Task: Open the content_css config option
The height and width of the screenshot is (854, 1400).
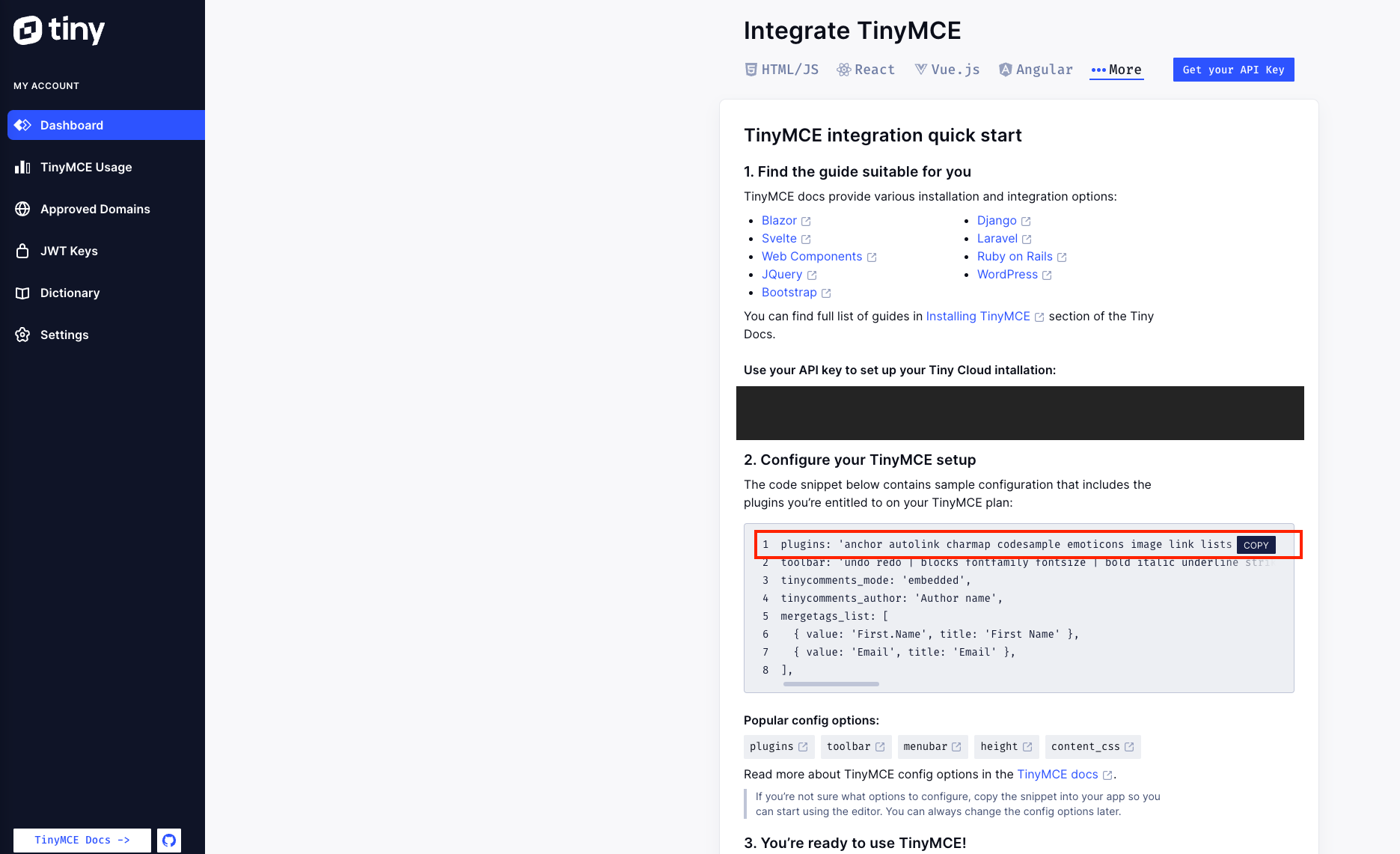Action: coord(1092,747)
